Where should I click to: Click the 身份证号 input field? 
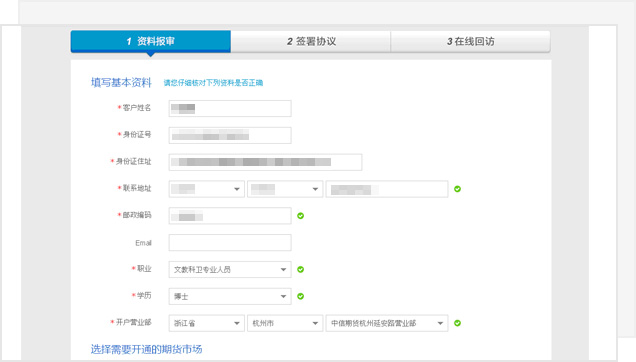230,135
